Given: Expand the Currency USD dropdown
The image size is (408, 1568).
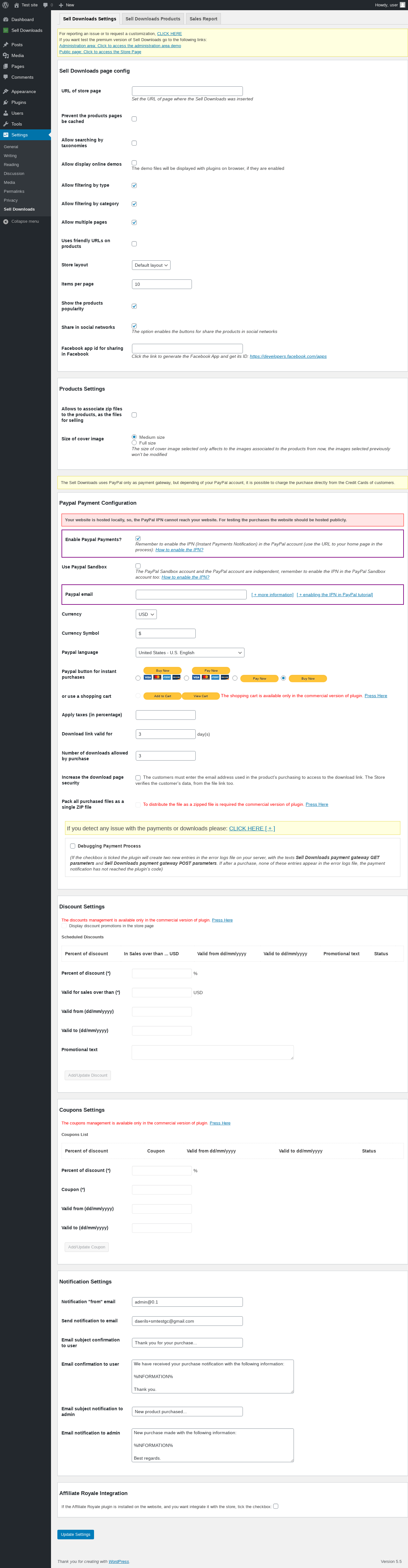Looking at the screenshot, I should pyautogui.click(x=146, y=615).
